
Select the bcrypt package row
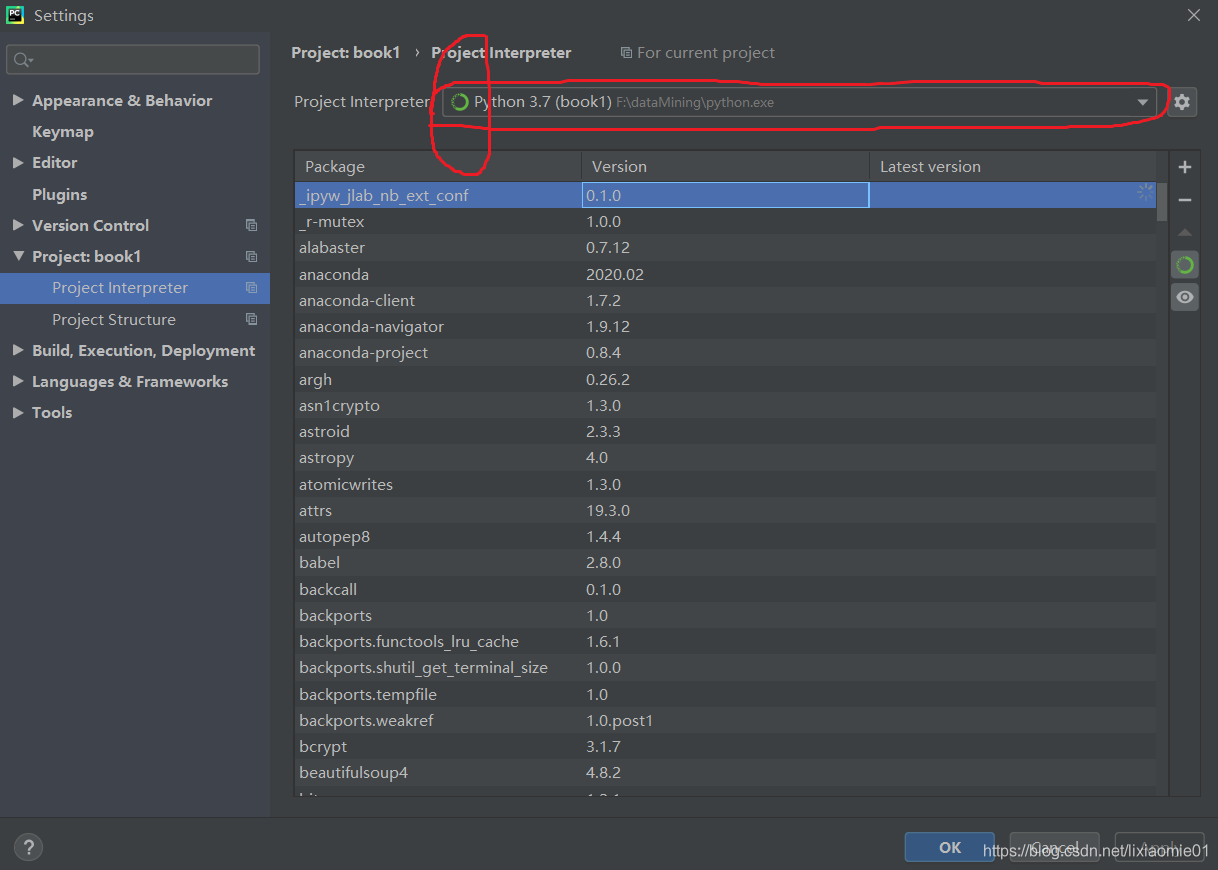pyautogui.click(x=726, y=746)
